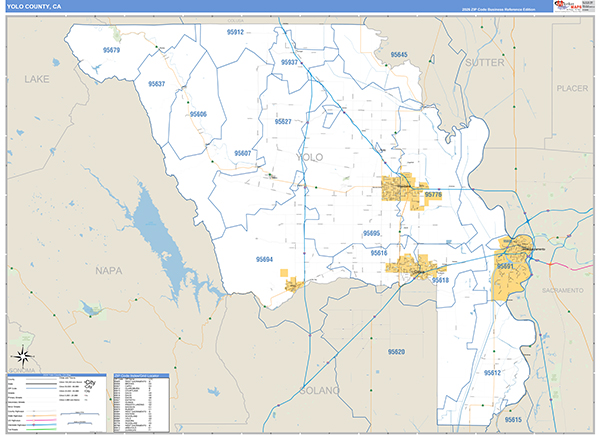Screen dimensions: 600x435
Task: Click the Yolo County, CA title
Action: click(x=33, y=6)
